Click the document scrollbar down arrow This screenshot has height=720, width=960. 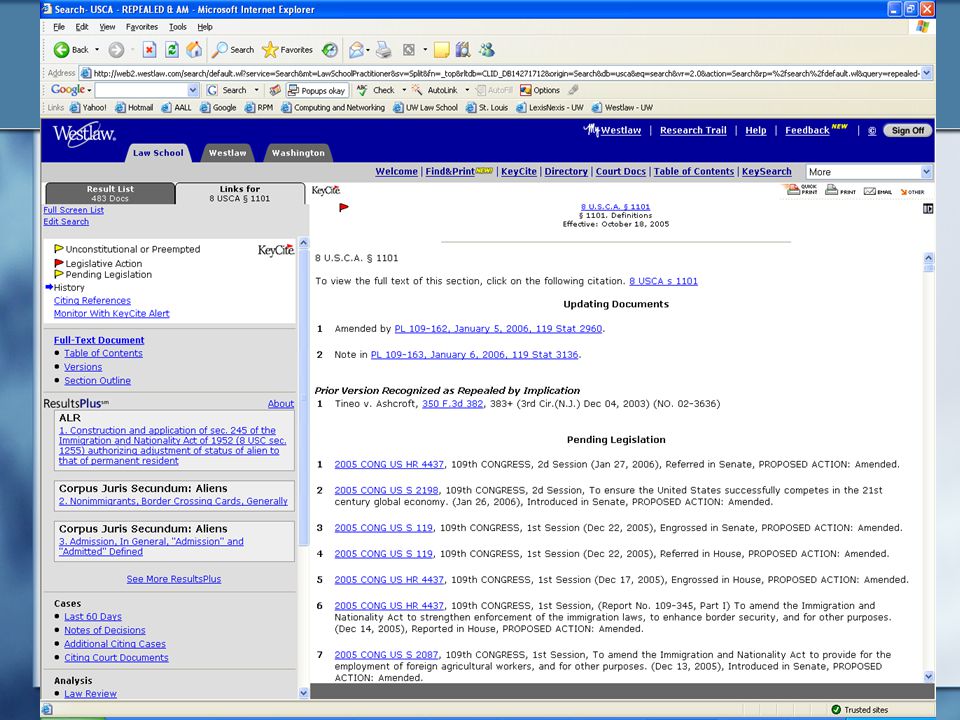[928, 677]
